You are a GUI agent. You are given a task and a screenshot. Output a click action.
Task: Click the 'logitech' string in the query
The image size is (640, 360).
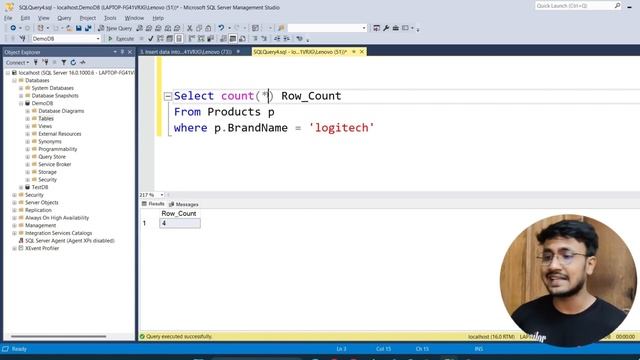[341, 128]
